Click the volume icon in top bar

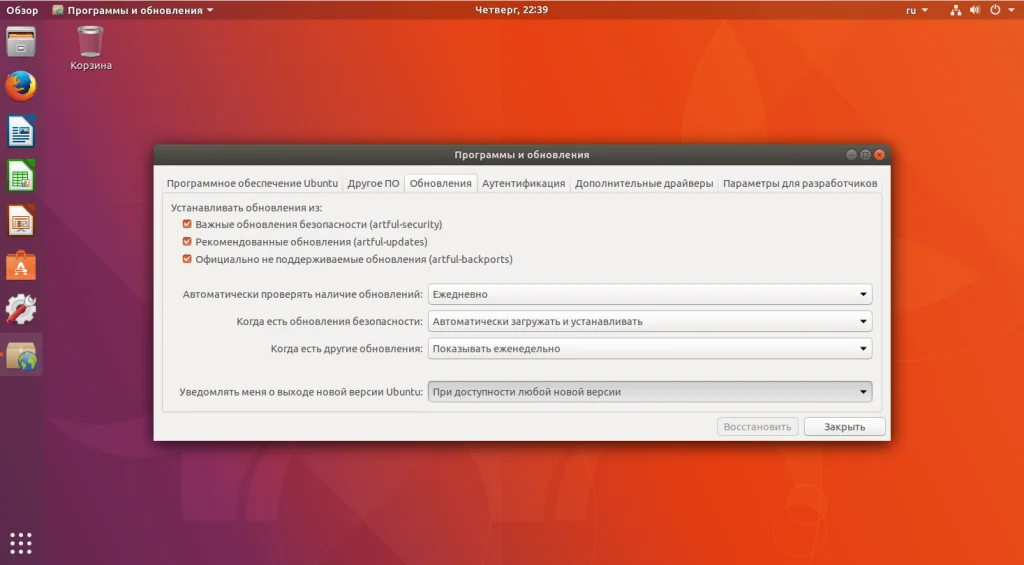coord(975,10)
